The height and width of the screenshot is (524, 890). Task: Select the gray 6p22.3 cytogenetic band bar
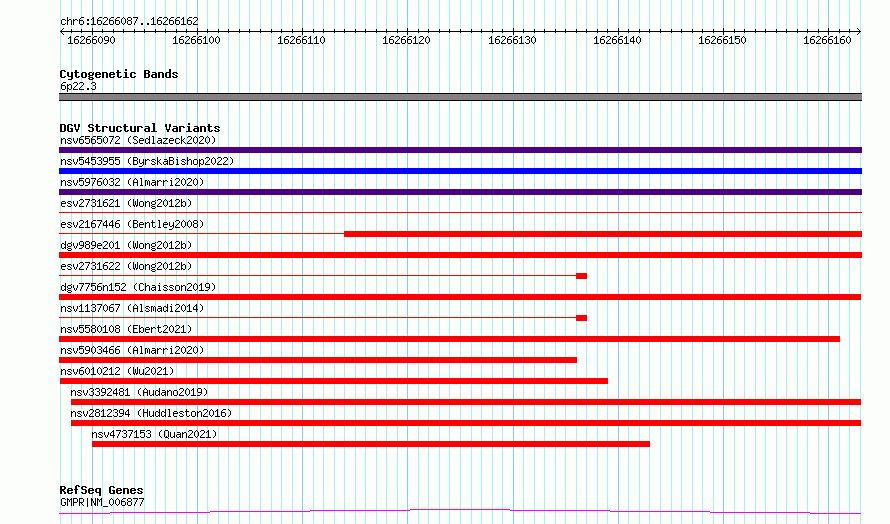pyautogui.click(x=460, y=97)
